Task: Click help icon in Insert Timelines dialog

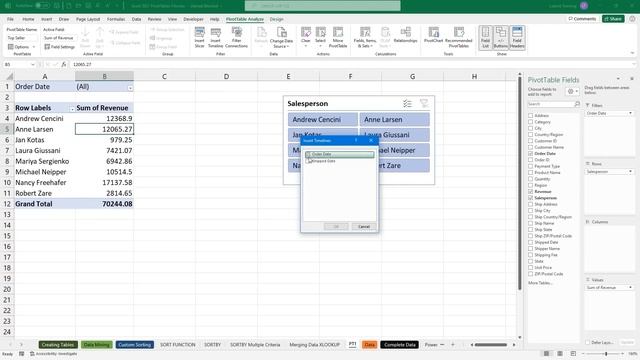Action: pos(356,140)
